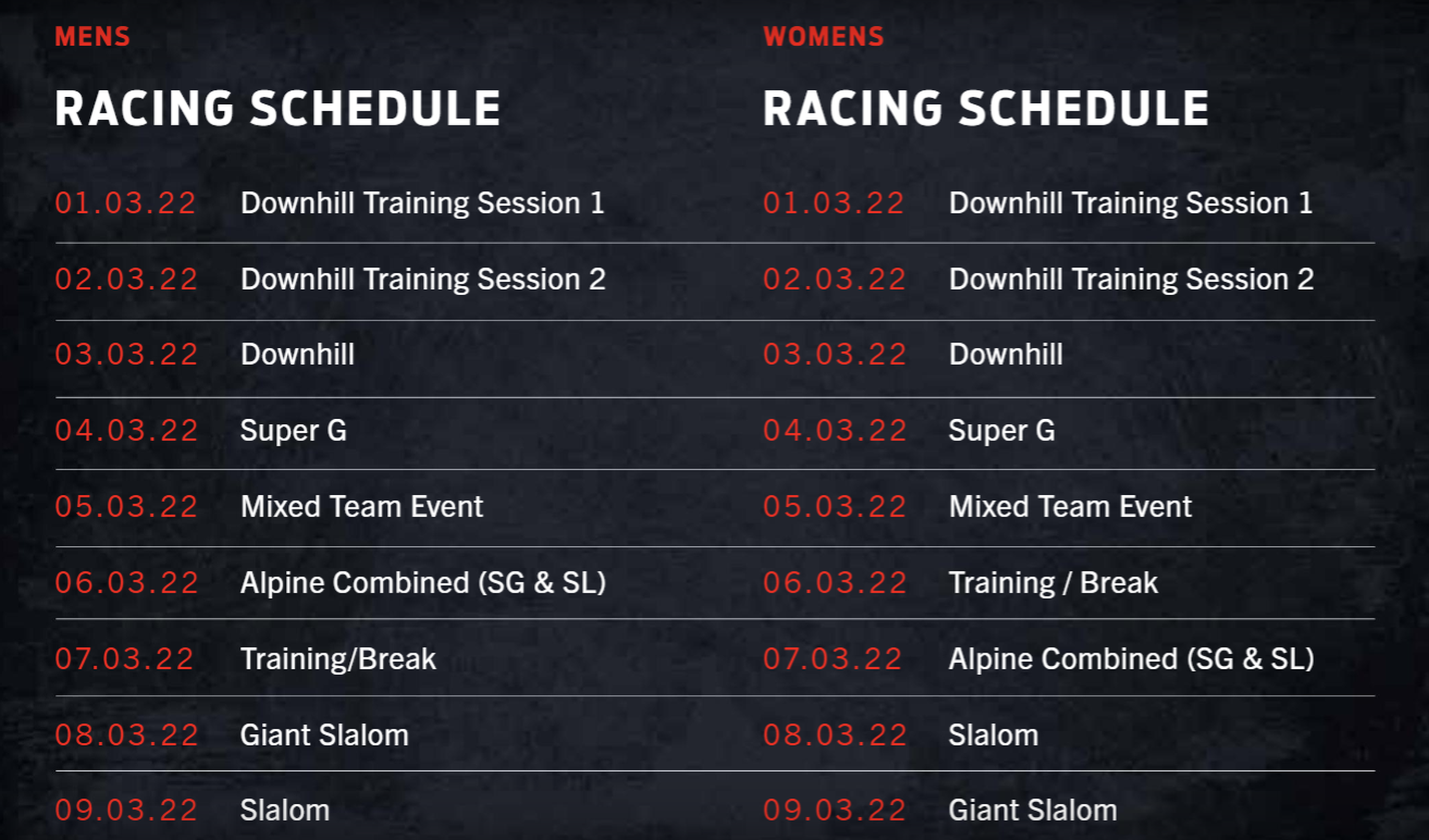Image resolution: width=1429 pixels, height=840 pixels.
Task: Select women's Giant Slalom on 09.03.22
Action: pyautogui.click(x=1033, y=810)
